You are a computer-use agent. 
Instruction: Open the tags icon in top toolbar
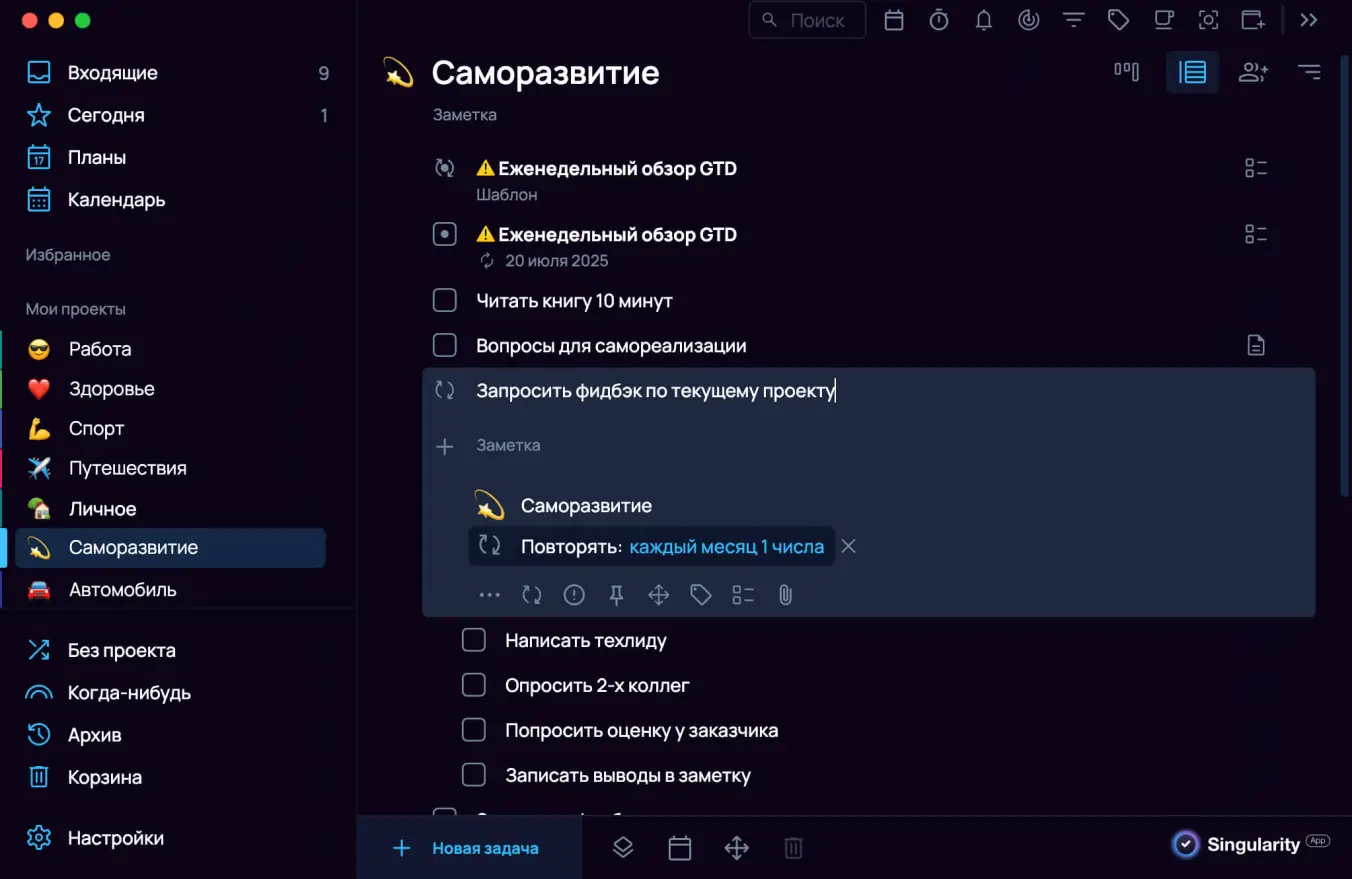[x=1119, y=20]
